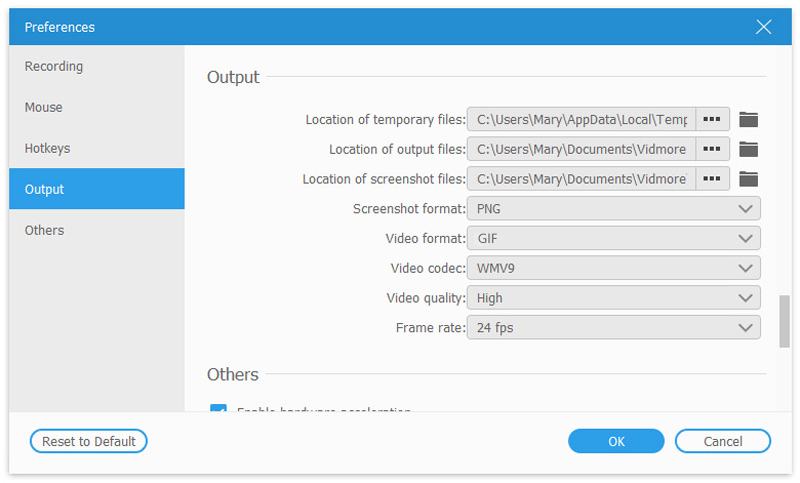Open folder for screenshot files location
The width and height of the screenshot is (800, 483).
click(748, 180)
